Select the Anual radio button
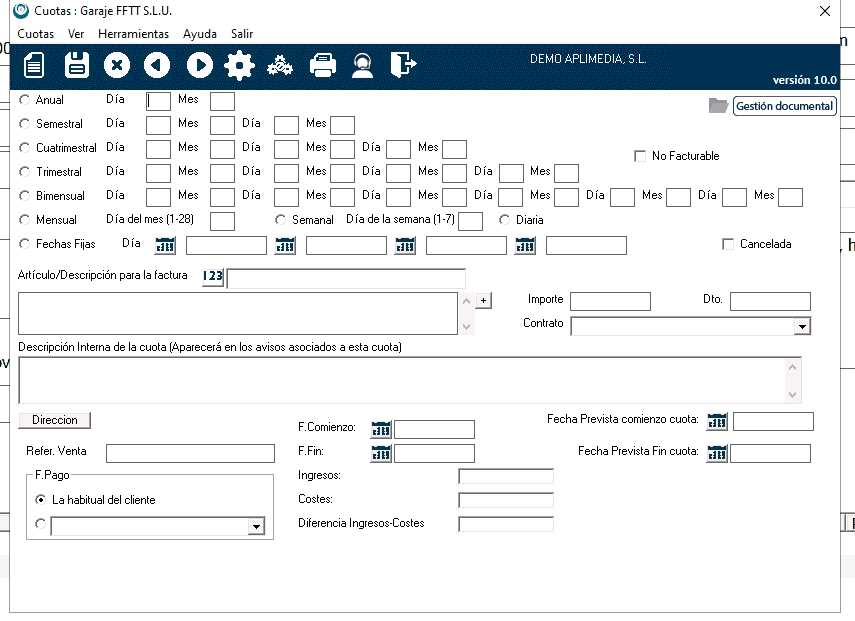855x621 pixels. point(25,100)
